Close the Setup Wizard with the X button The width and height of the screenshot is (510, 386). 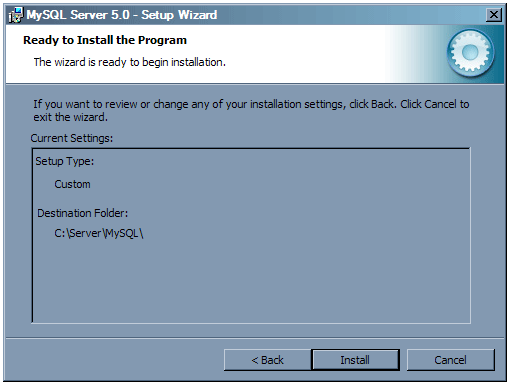click(494, 15)
